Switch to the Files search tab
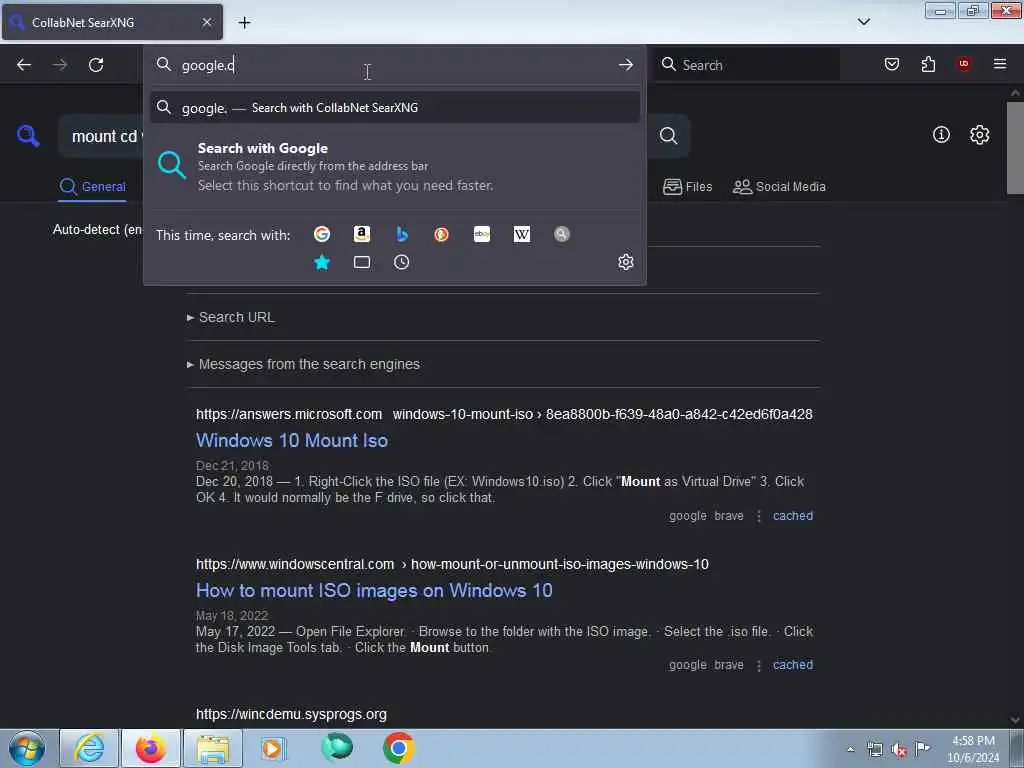Image resolution: width=1024 pixels, height=768 pixels. point(688,187)
